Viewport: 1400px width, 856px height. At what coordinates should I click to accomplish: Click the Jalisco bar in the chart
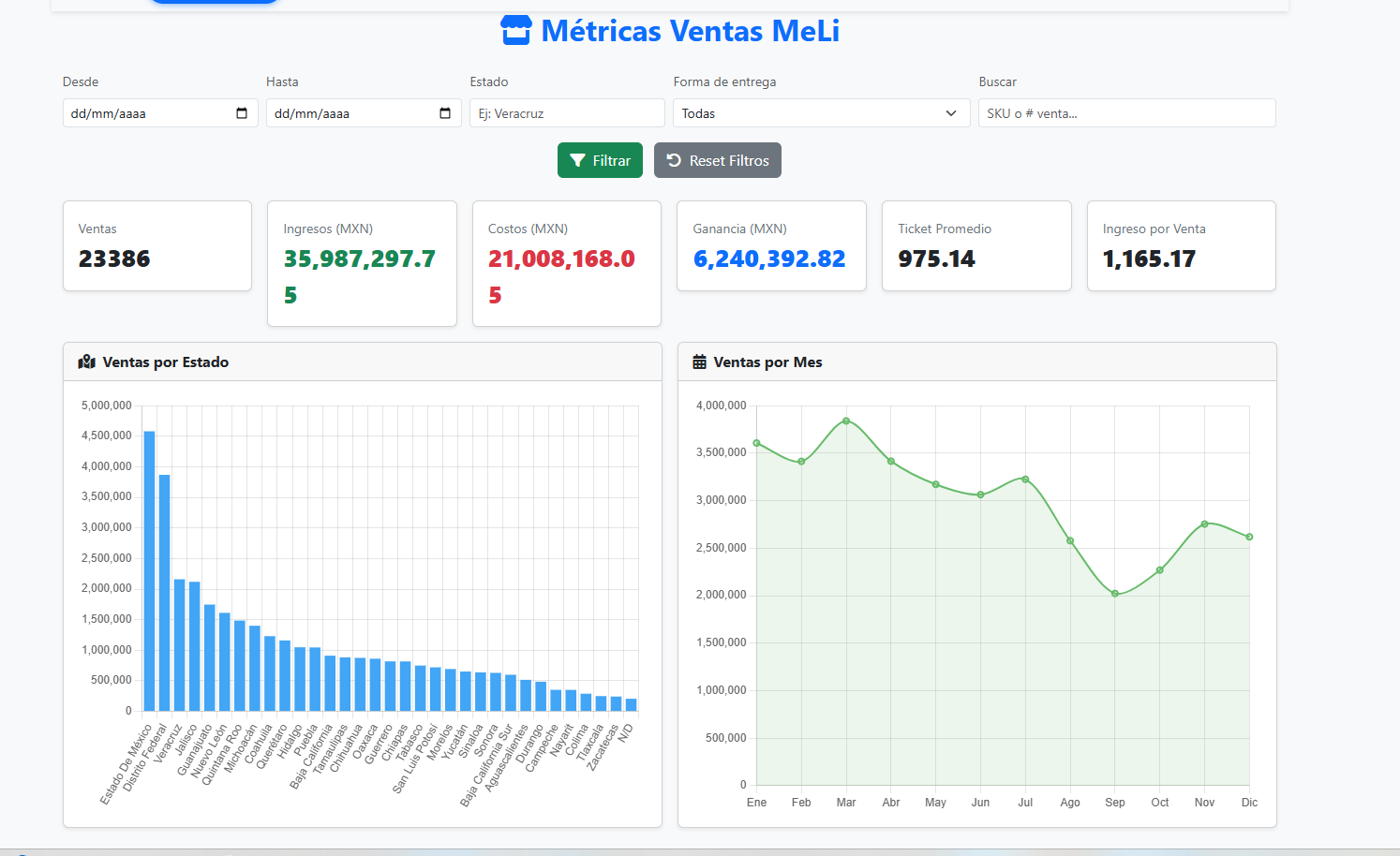click(195, 646)
